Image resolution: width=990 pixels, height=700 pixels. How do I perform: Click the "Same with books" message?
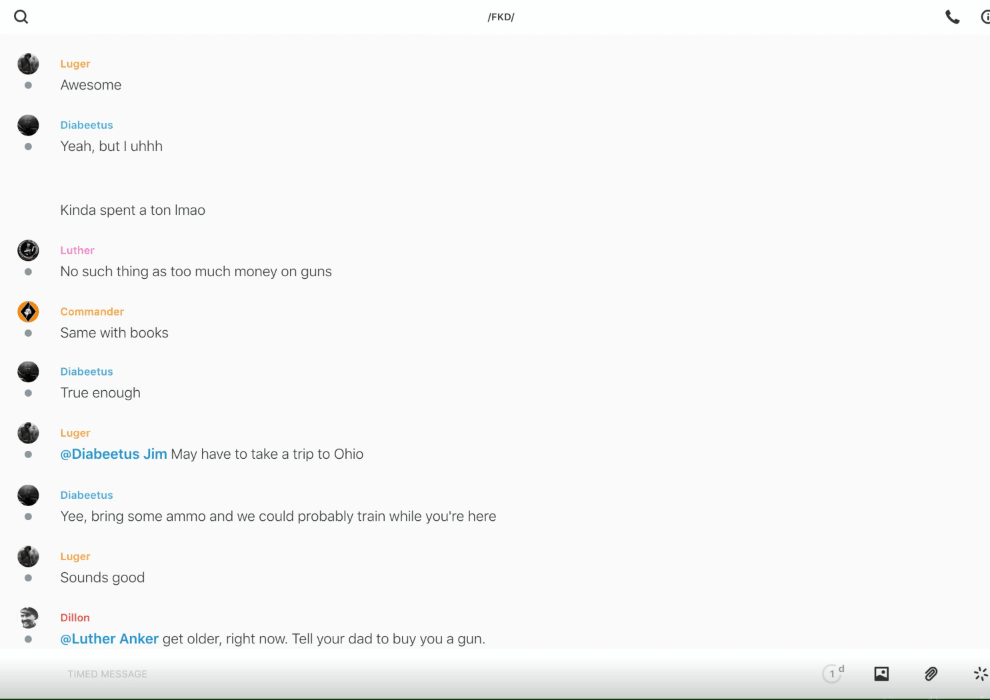(x=114, y=333)
